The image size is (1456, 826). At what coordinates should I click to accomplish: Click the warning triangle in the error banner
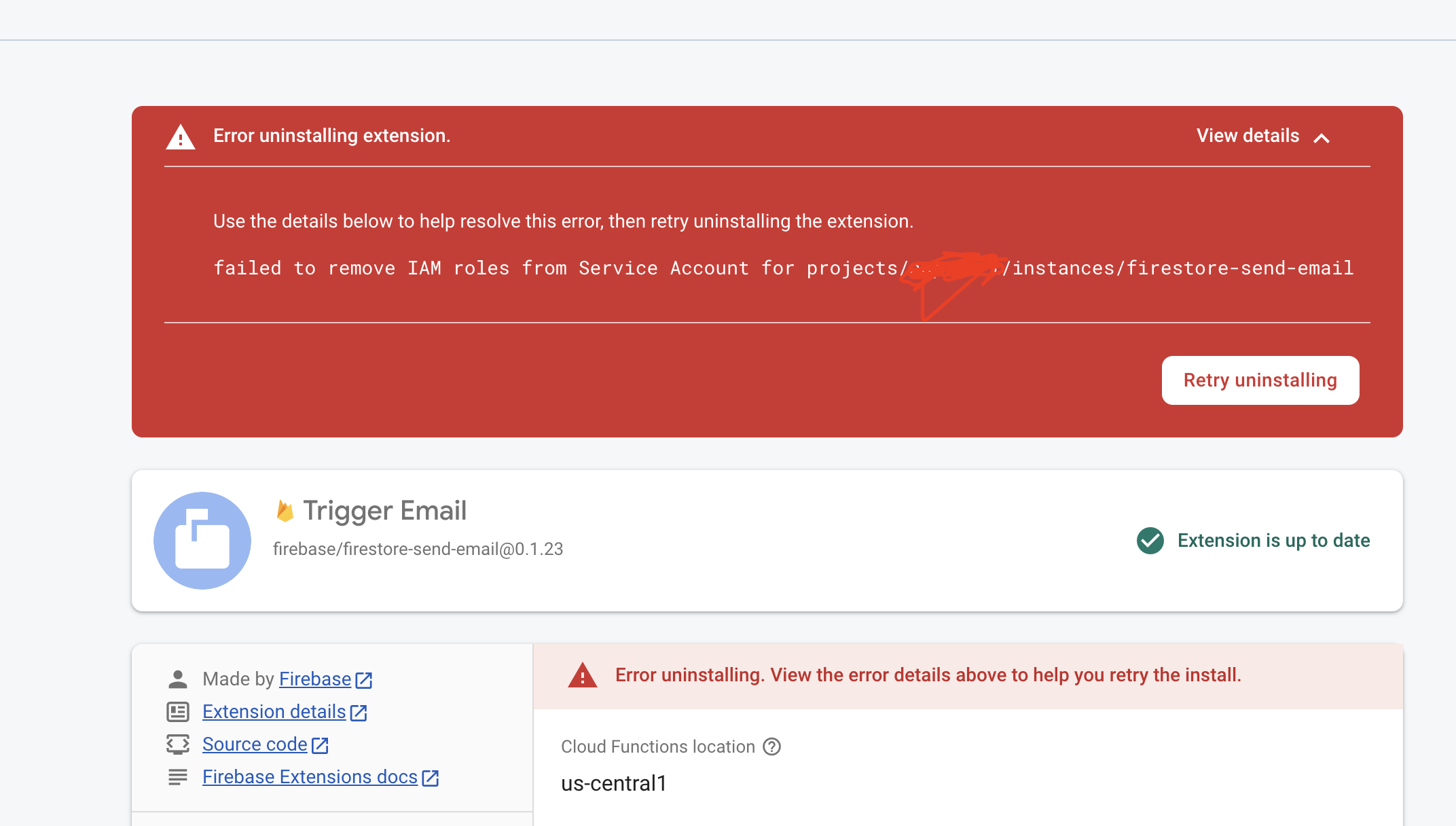point(181,137)
